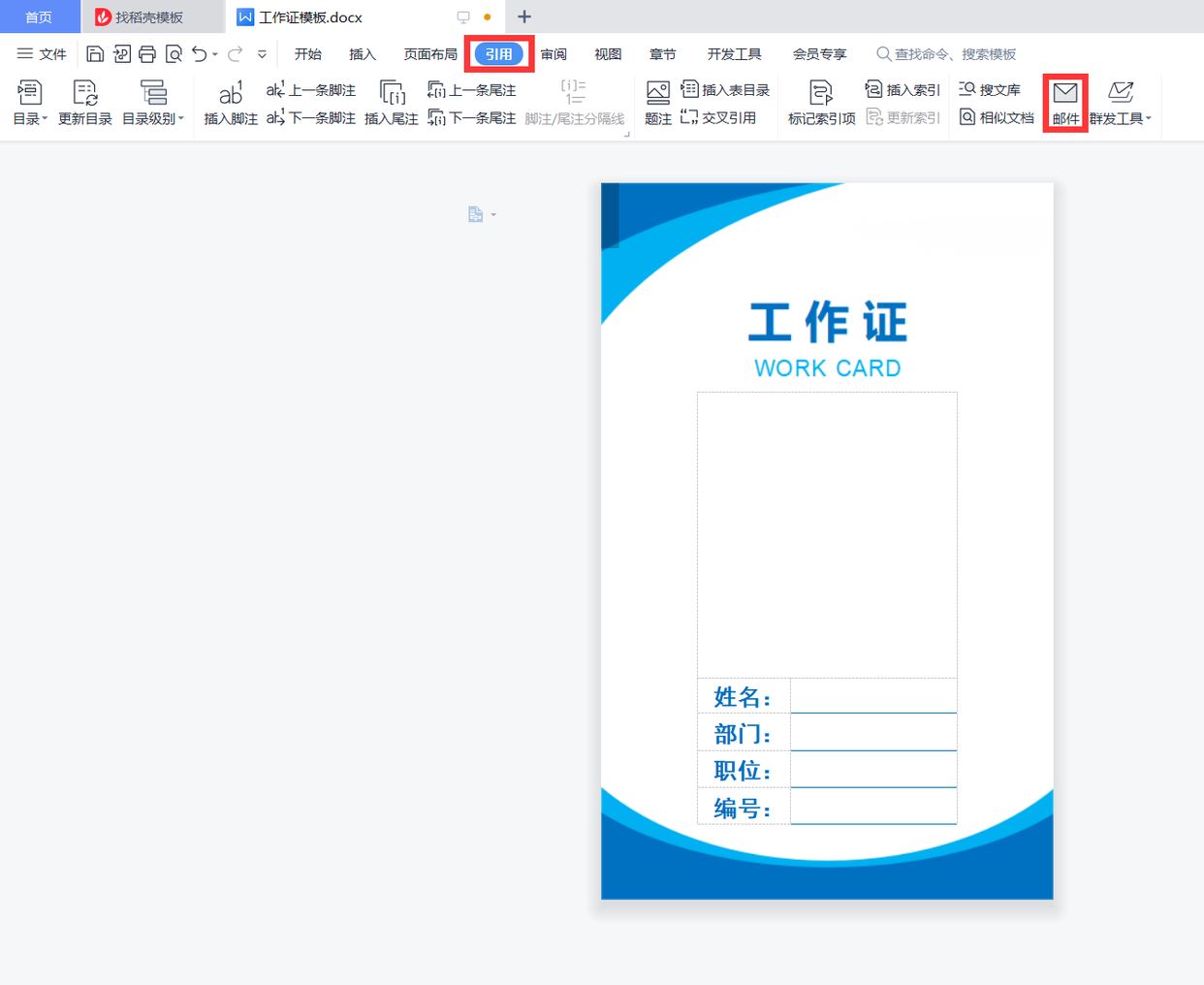The image size is (1204, 985).
Task: Click the blank field next to 部门
Action: point(873,733)
